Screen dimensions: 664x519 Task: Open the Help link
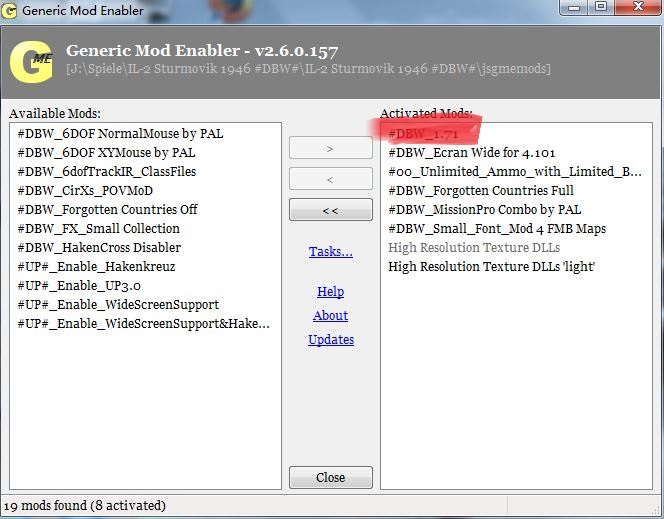coord(331,291)
